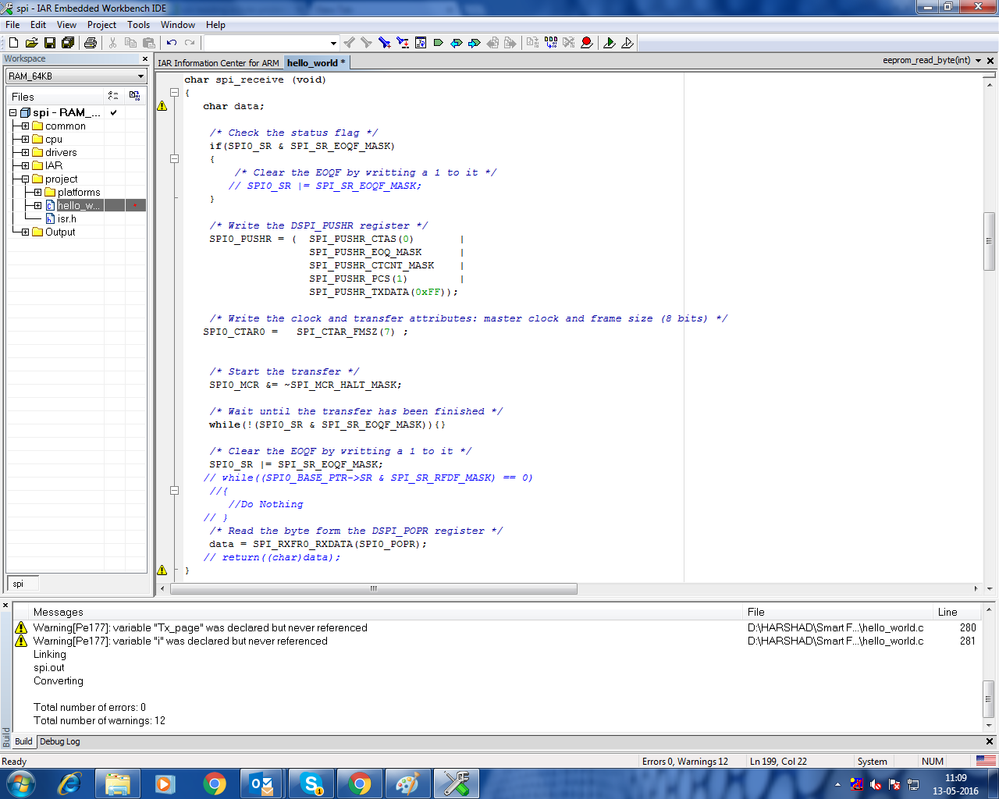Image resolution: width=999 pixels, height=799 pixels.
Task: Close the Workspace panel
Action: pos(145,59)
